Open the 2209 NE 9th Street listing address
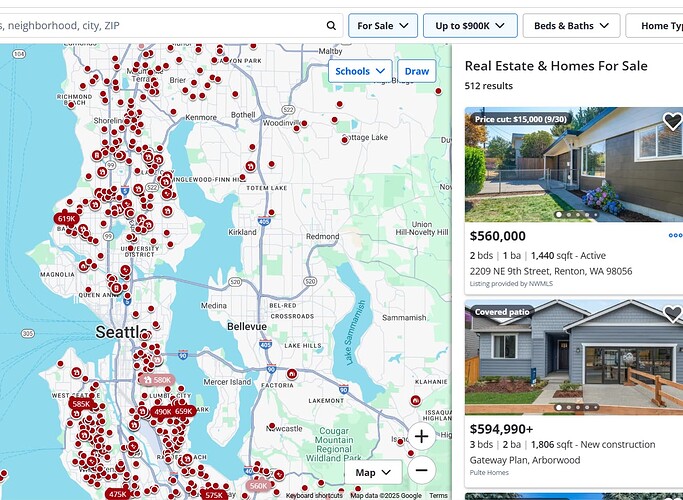Viewport: 683px width, 500px height. (550, 271)
